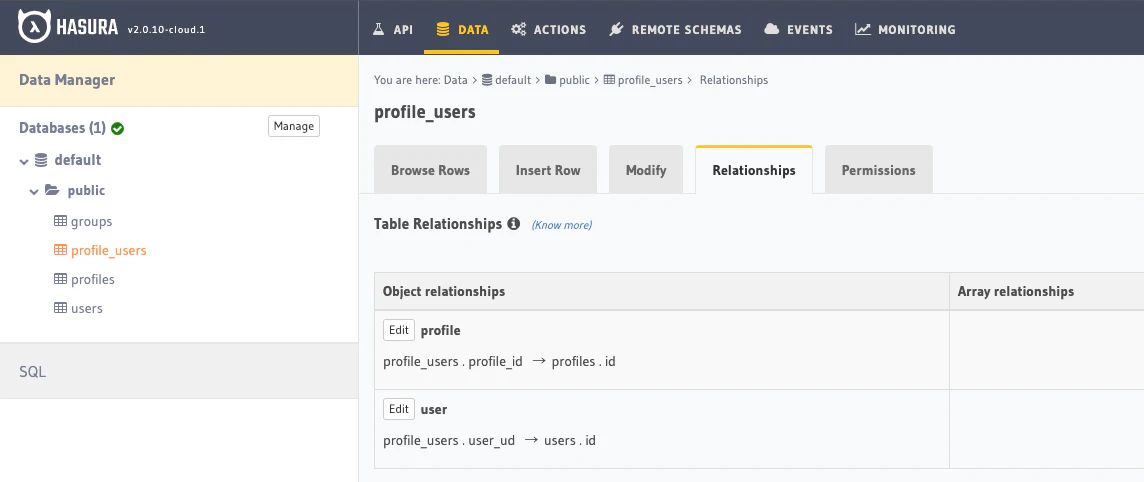The height and width of the screenshot is (482, 1144).
Task: Click the profile_users breadcrumb link
Action: [650, 80]
